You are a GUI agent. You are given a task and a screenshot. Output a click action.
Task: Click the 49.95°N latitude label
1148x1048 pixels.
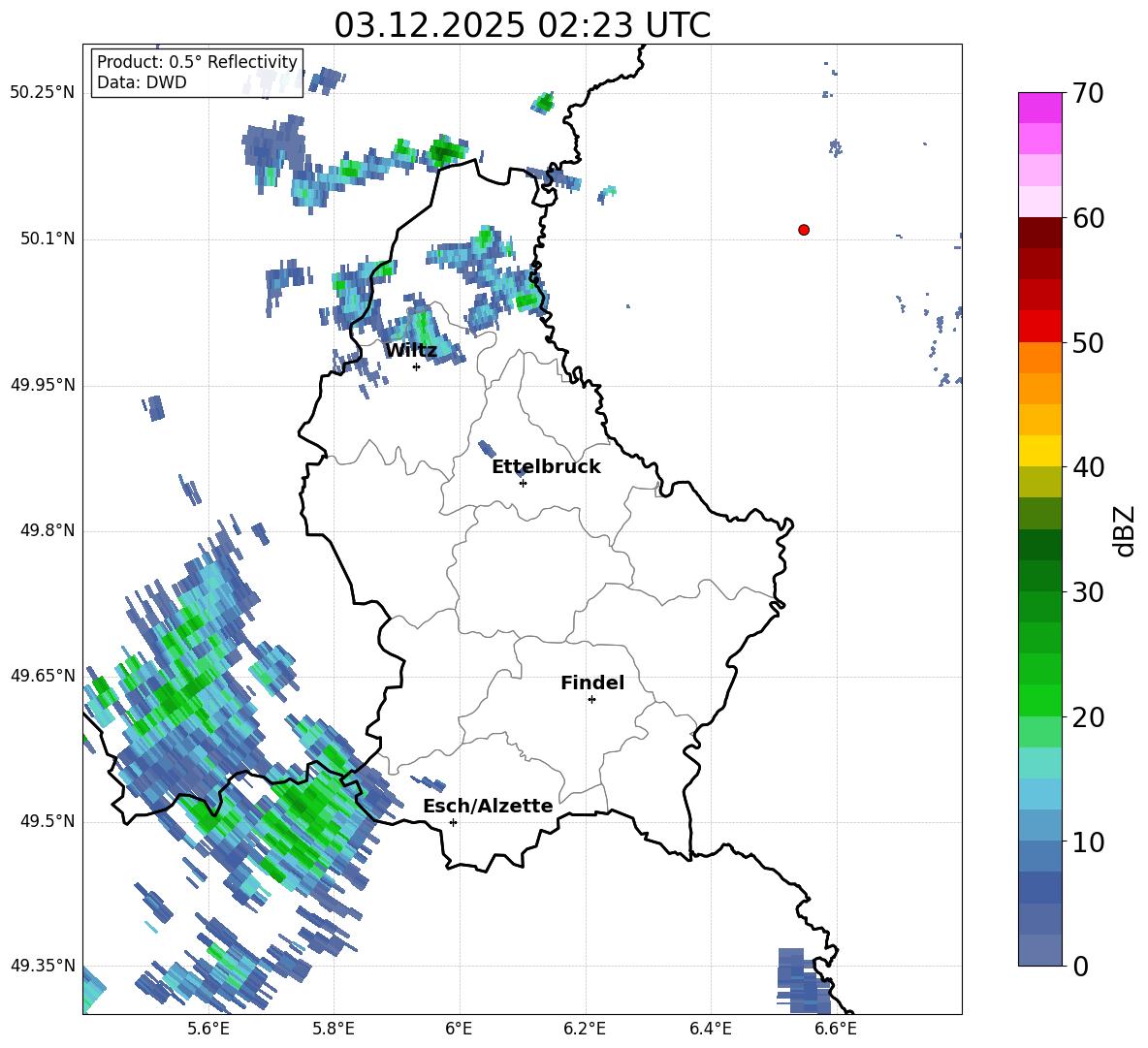point(43,385)
